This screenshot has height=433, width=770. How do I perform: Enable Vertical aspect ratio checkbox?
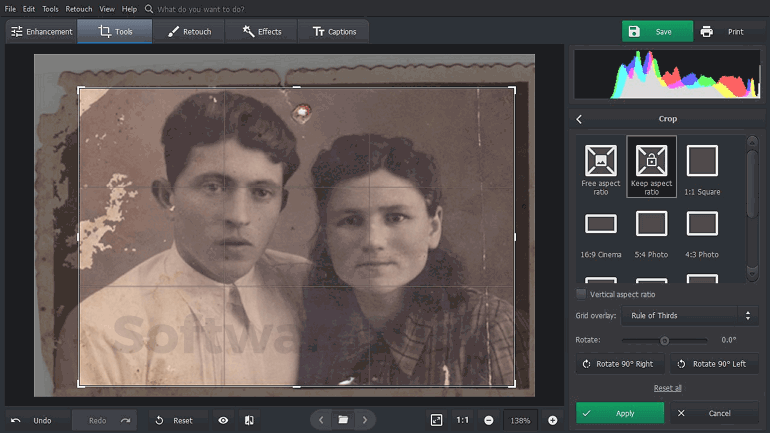pyautogui.click(x=582, y=294)
